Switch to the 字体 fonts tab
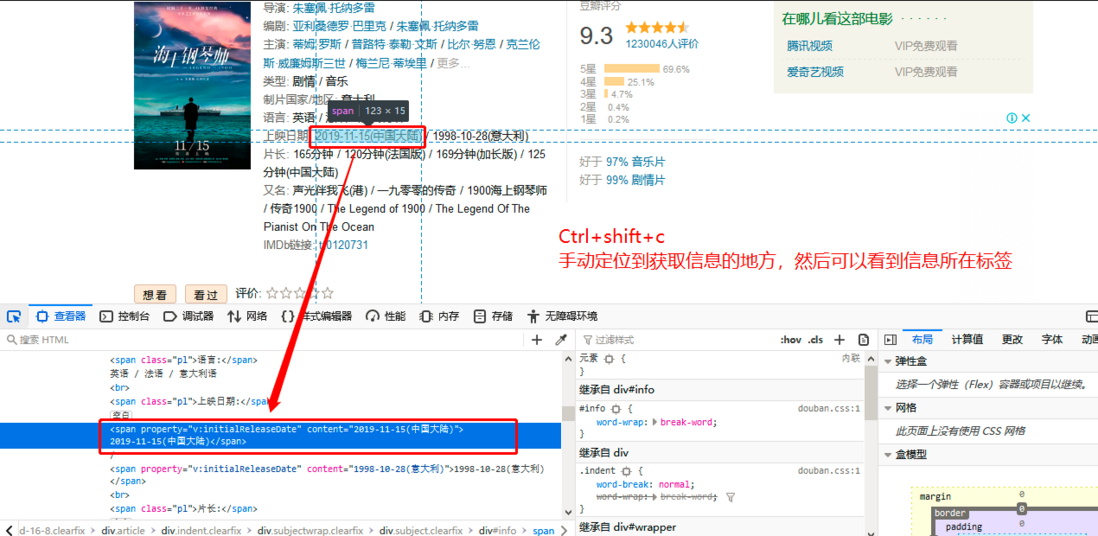 1052,340
